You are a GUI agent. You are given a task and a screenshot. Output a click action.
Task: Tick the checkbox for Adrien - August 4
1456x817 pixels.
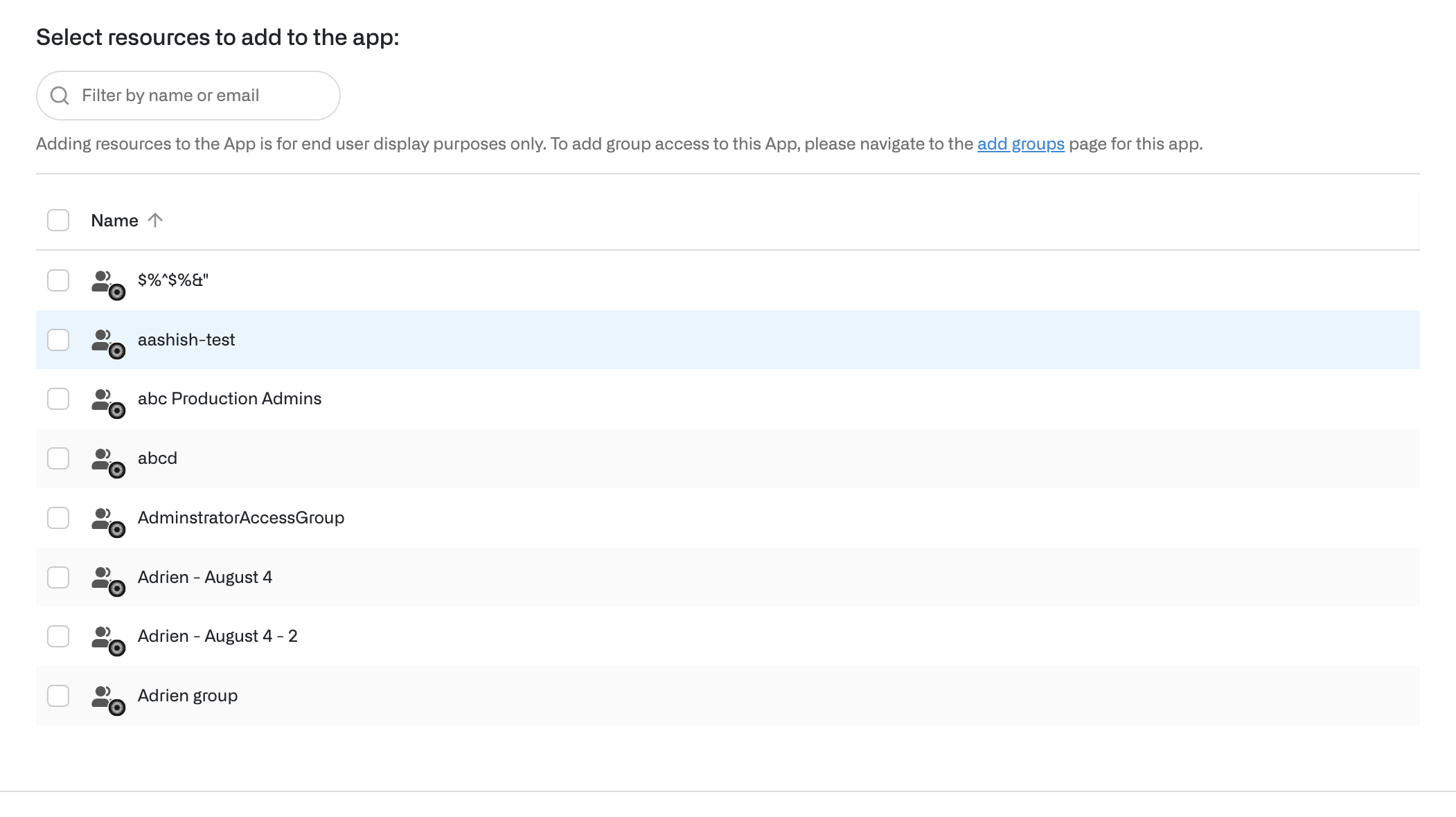[x=58, y=577]
